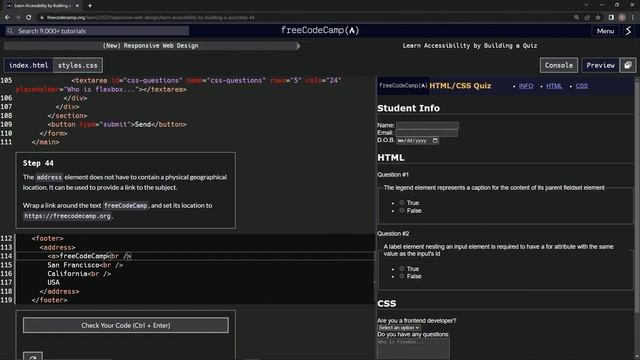Click the 'HTML/CSS Quiz' title in preview
This screenshot has width=640, height=360.
click(x=460, y=86)
